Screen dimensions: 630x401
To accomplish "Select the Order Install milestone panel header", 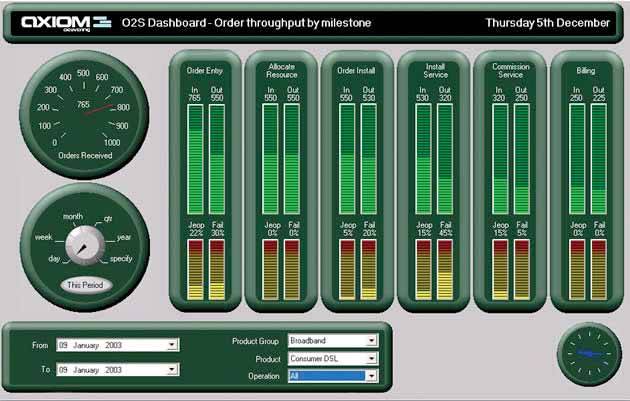I will click(x=357, y=71).
